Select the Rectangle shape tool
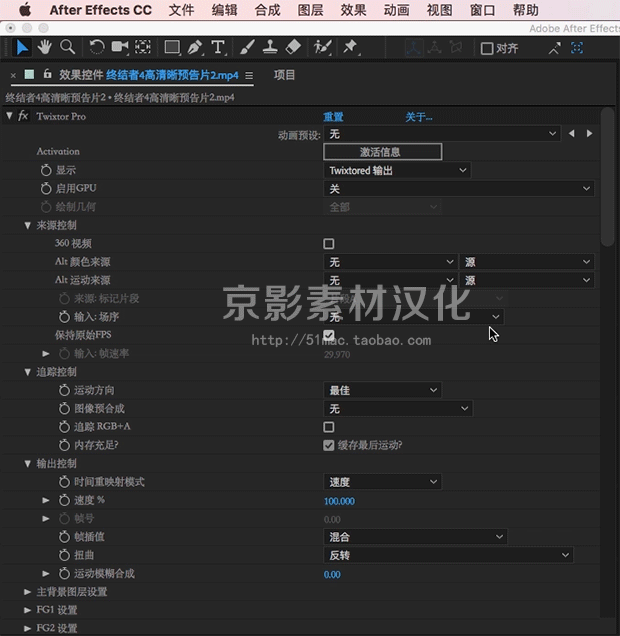This screenshot has height=636, width=620. (172, 47)
